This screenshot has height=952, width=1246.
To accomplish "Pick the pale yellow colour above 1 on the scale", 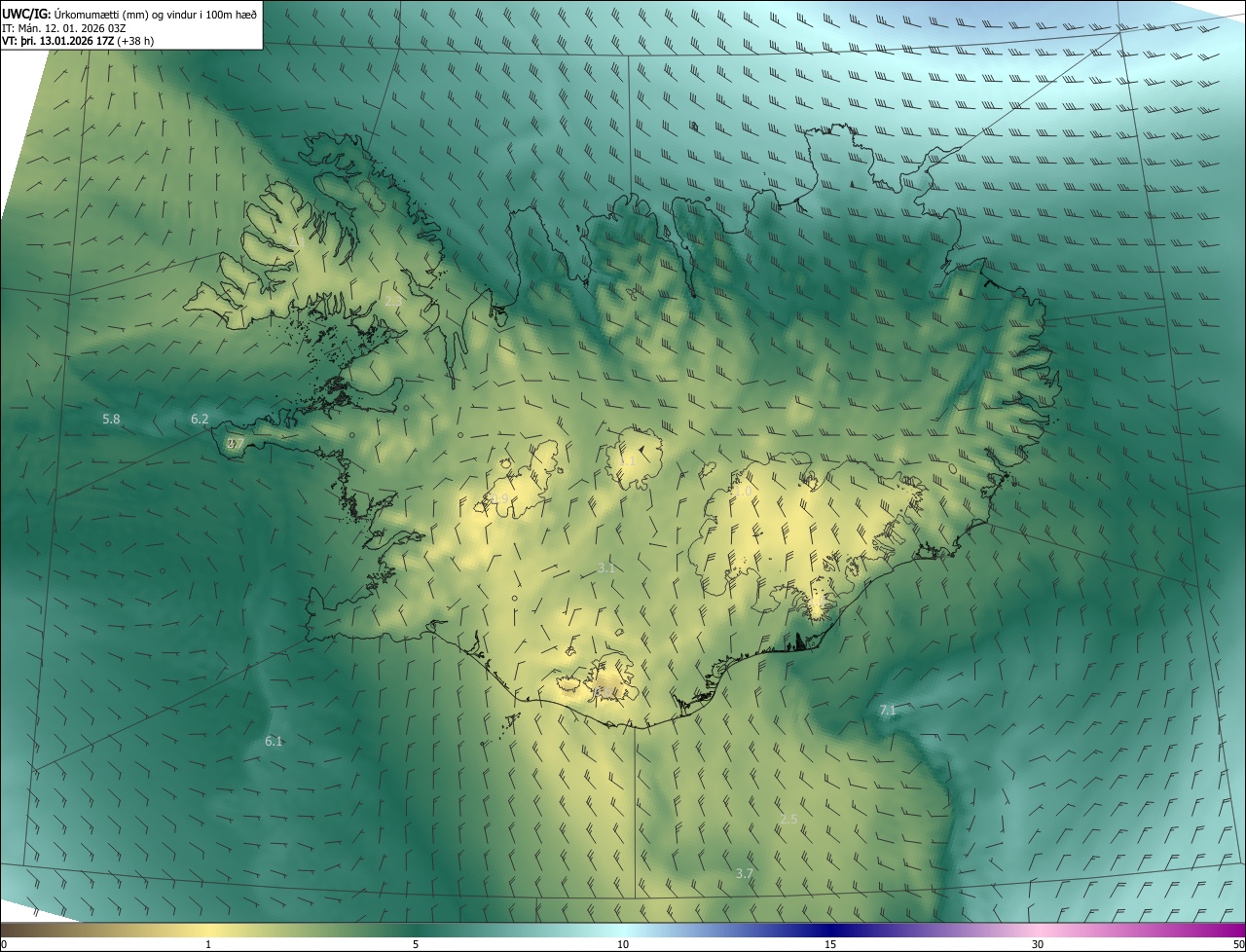I will [x=208, y=930].
